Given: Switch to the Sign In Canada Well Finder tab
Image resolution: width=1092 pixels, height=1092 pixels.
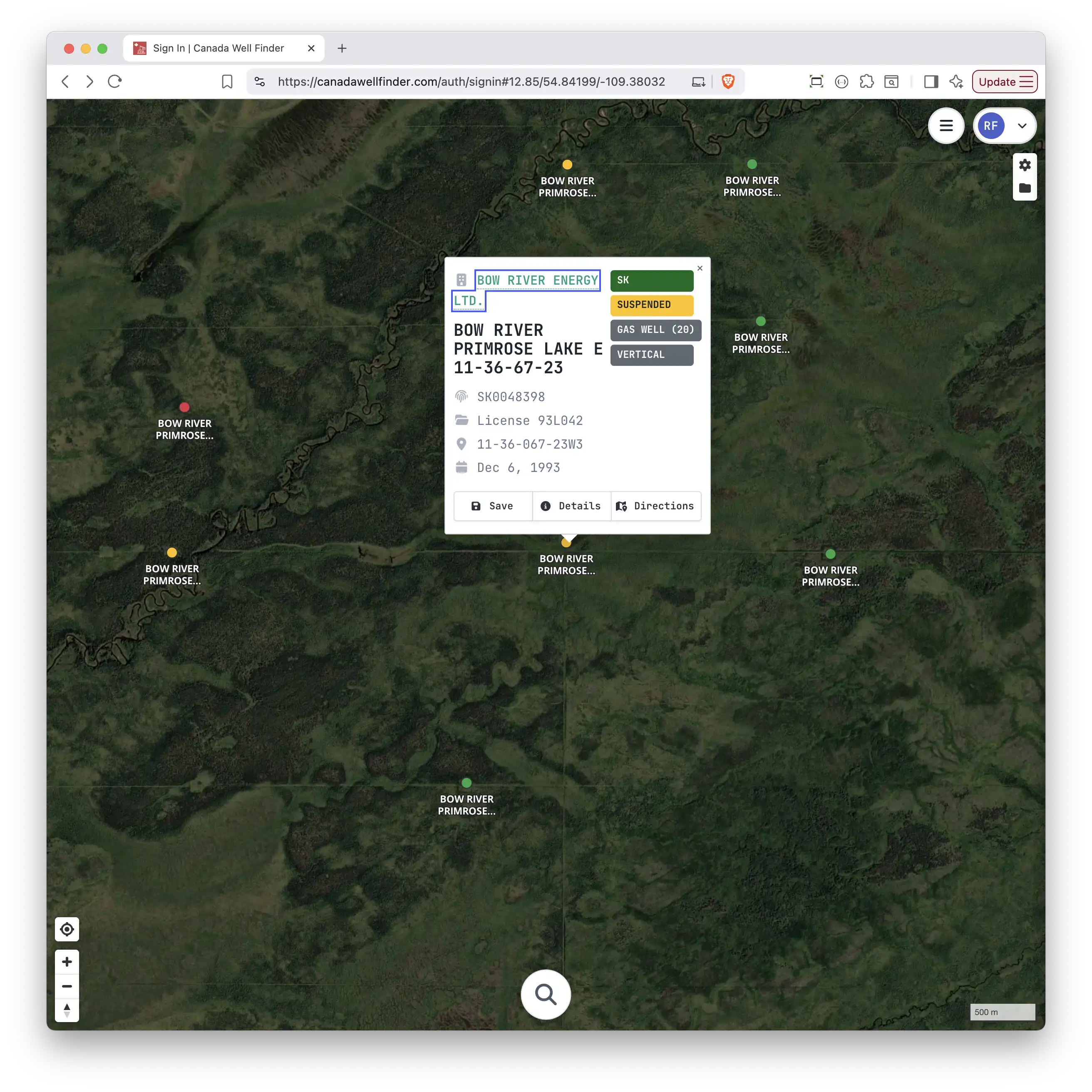Looking at the screenshot, I should [x=219, y=48].
